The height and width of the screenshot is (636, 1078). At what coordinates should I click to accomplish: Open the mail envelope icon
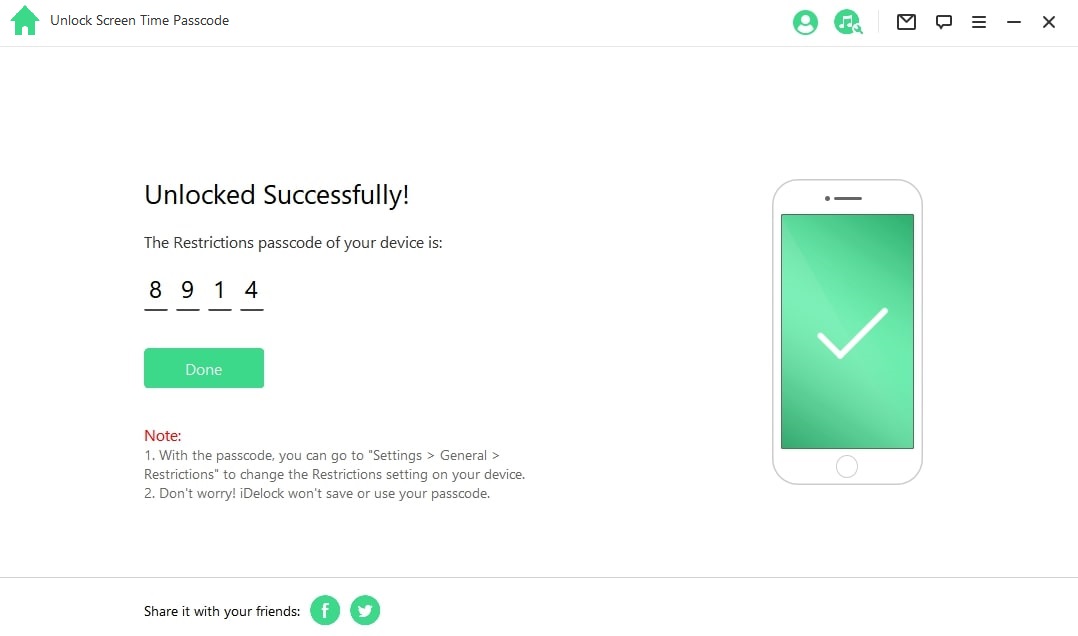(x=906, y=22)
